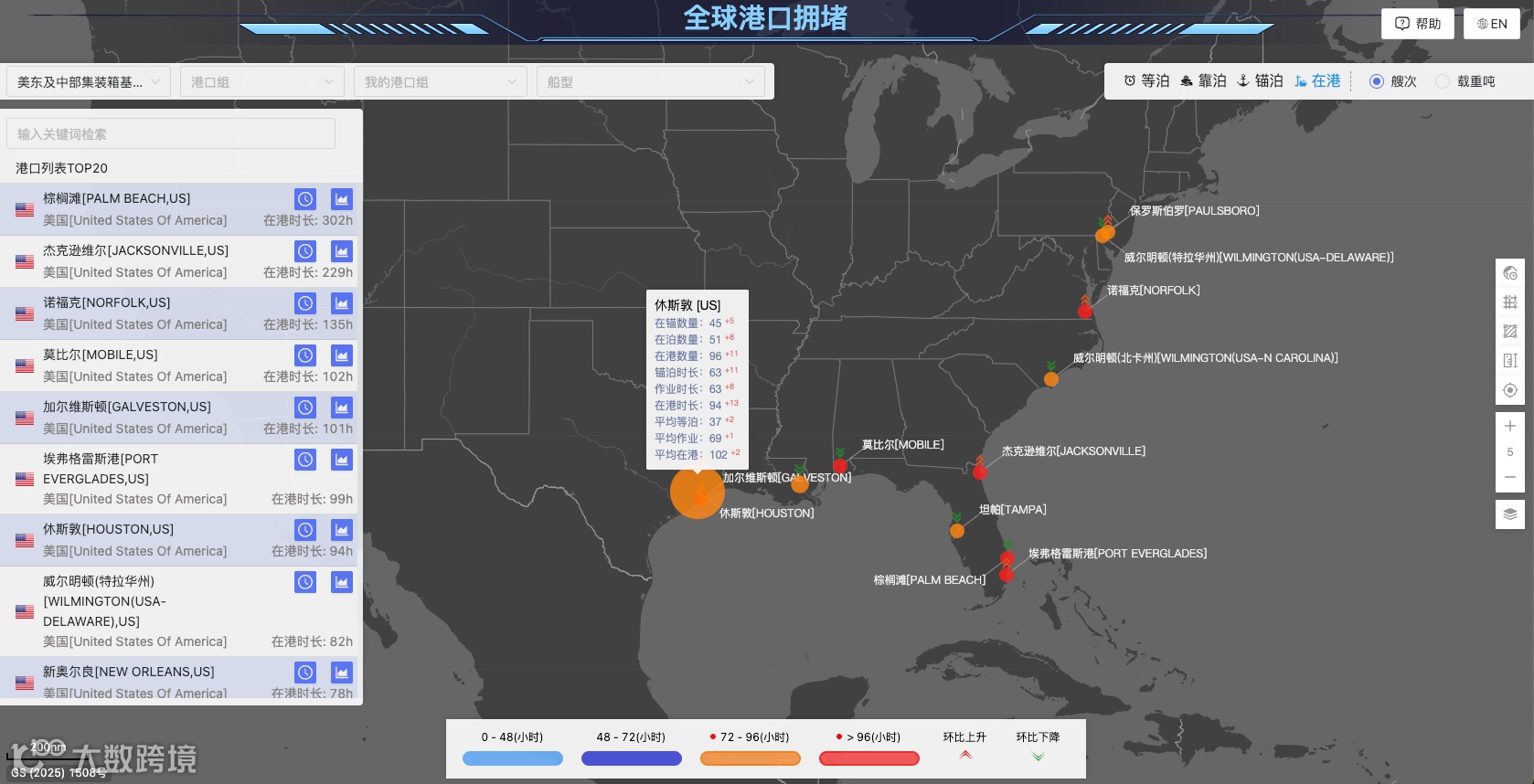Open the map layers stack button

[1510, 514]
